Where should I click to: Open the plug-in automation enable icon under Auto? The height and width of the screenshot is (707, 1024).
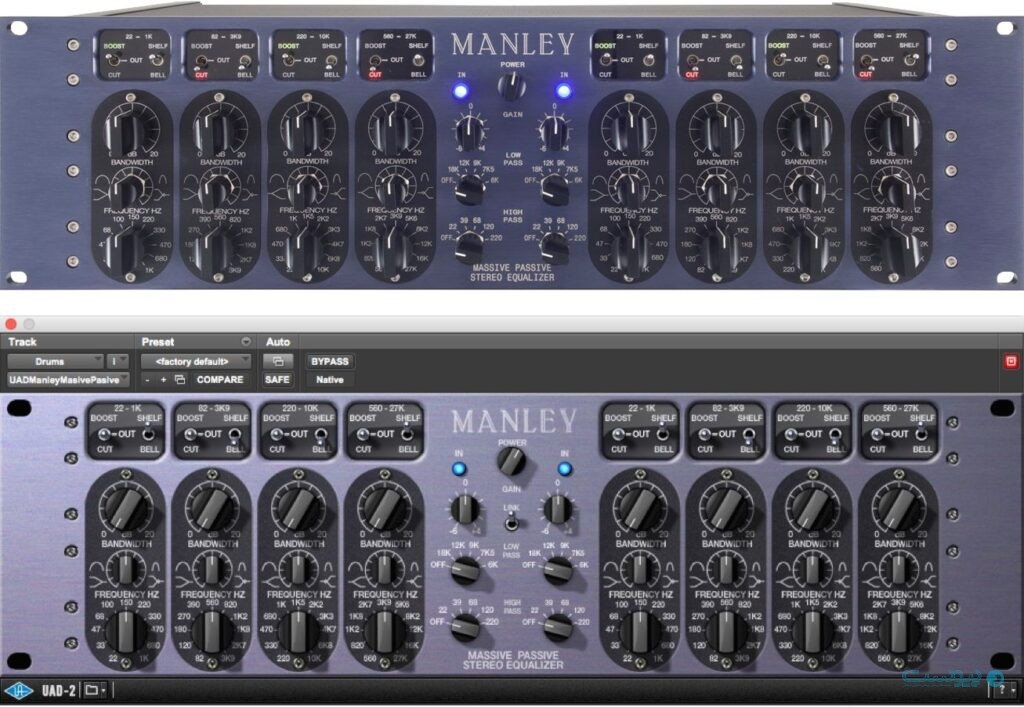278,361
